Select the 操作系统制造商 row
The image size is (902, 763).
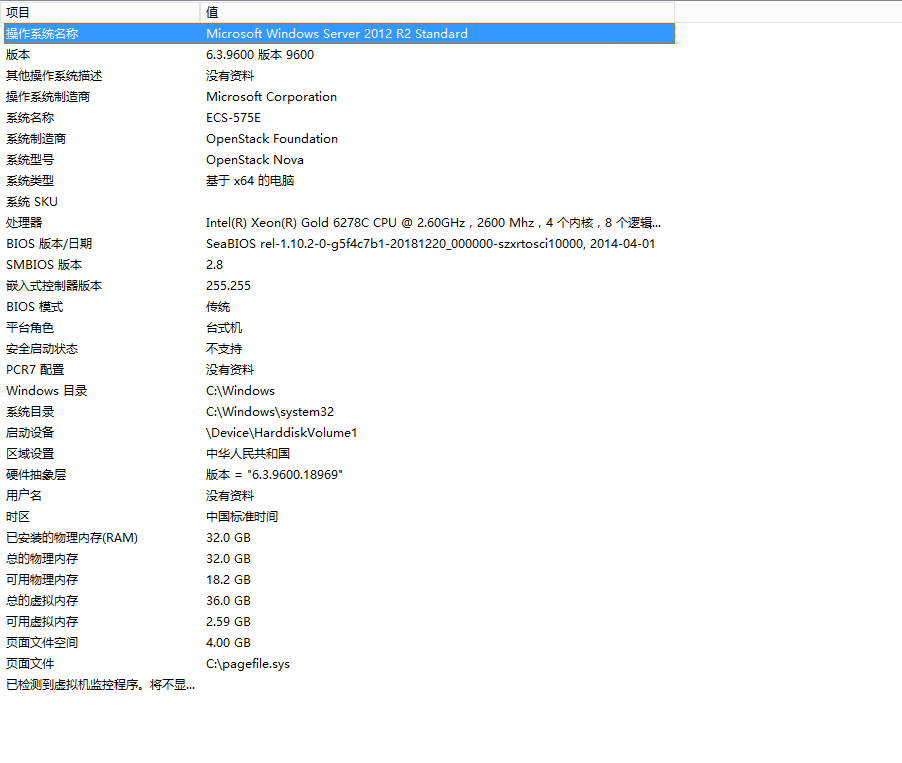(x=339, y=97)
